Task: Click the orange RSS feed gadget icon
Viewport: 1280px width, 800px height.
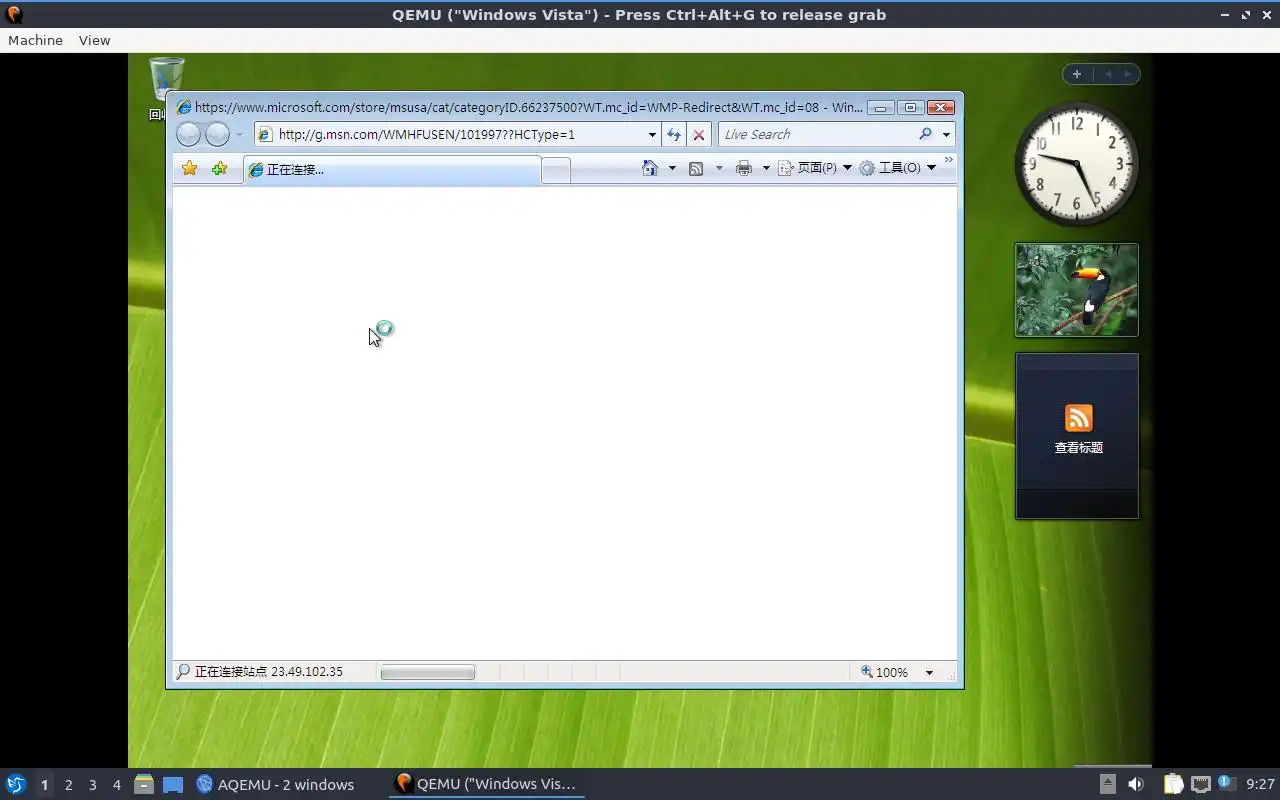Action: pos(1079,417)
